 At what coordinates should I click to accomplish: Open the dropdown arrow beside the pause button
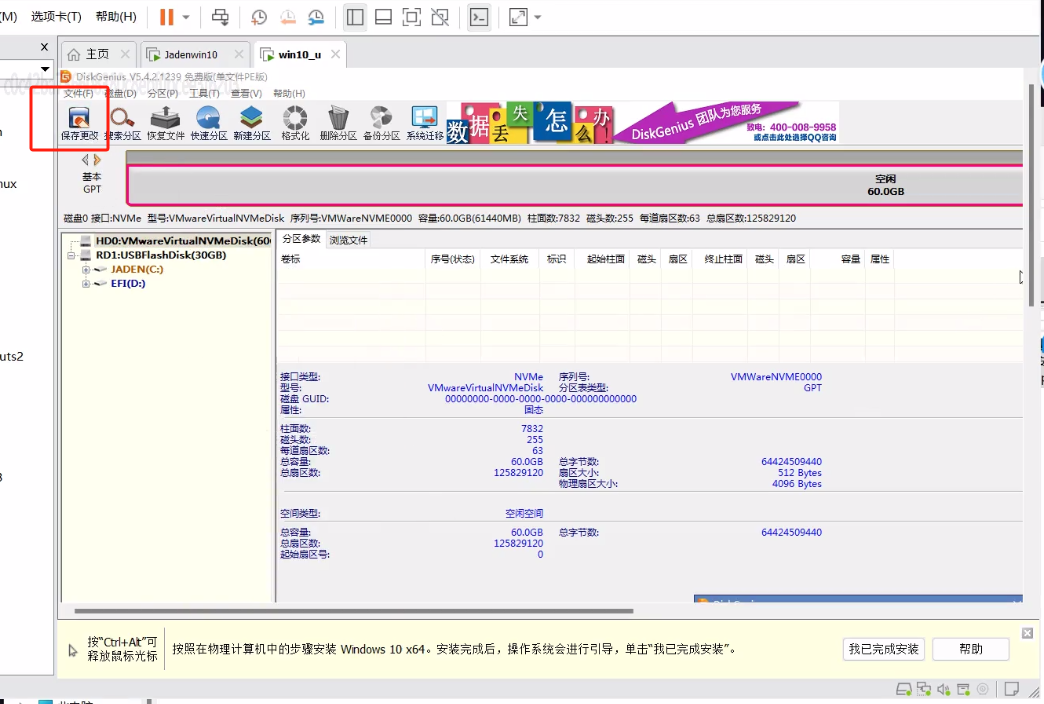pyautogui.click(x=186, y=17)
